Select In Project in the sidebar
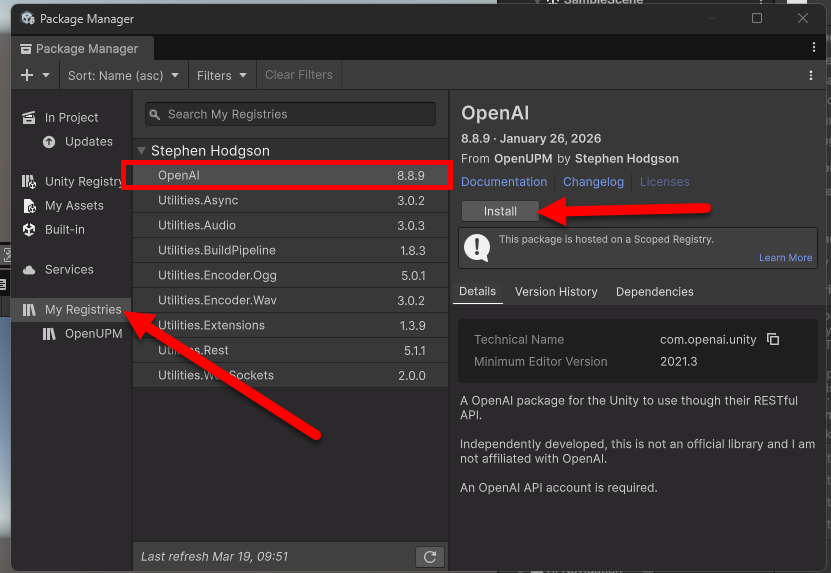The width and height of the screenshot is (831, 573). [71, 118]
